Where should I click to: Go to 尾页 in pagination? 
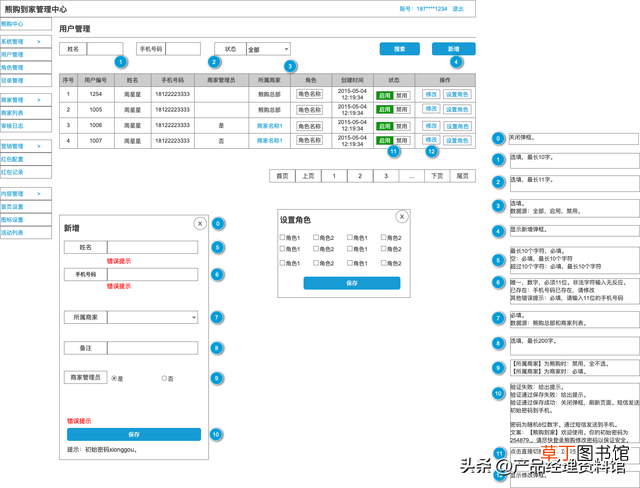(462, 176)
